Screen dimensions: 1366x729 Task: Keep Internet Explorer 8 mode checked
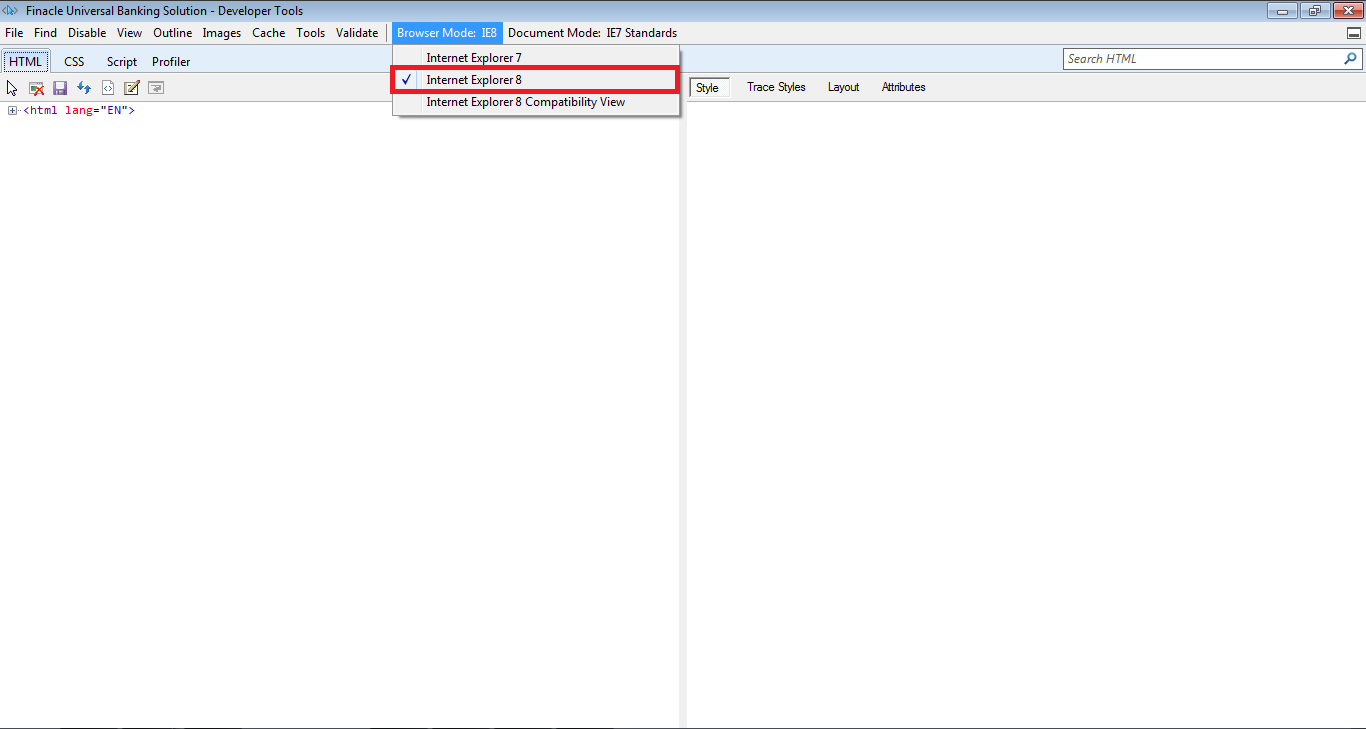point(475,79)
